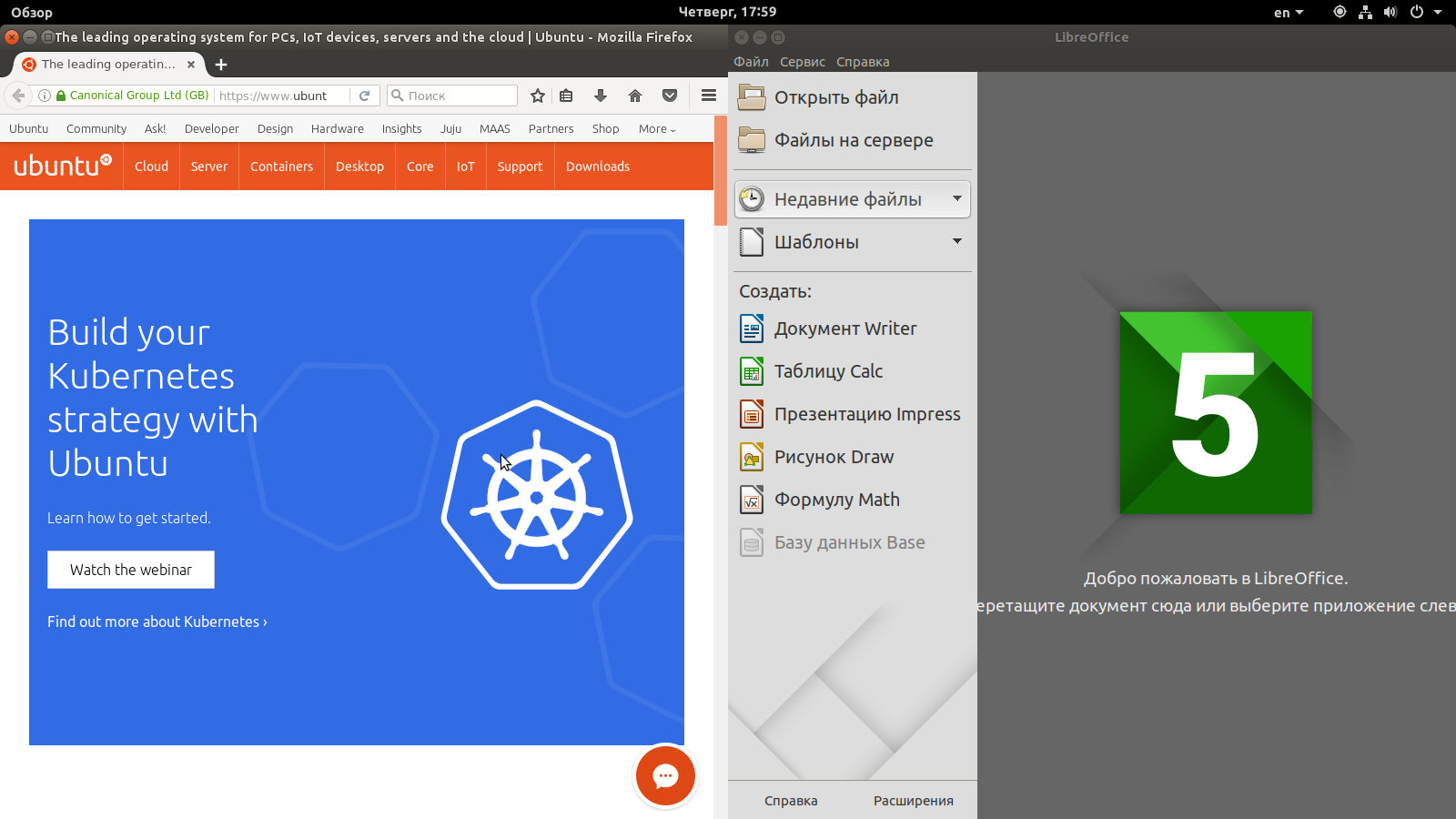
Task: Click the power icon in top bar
Action: [1416, 12]
